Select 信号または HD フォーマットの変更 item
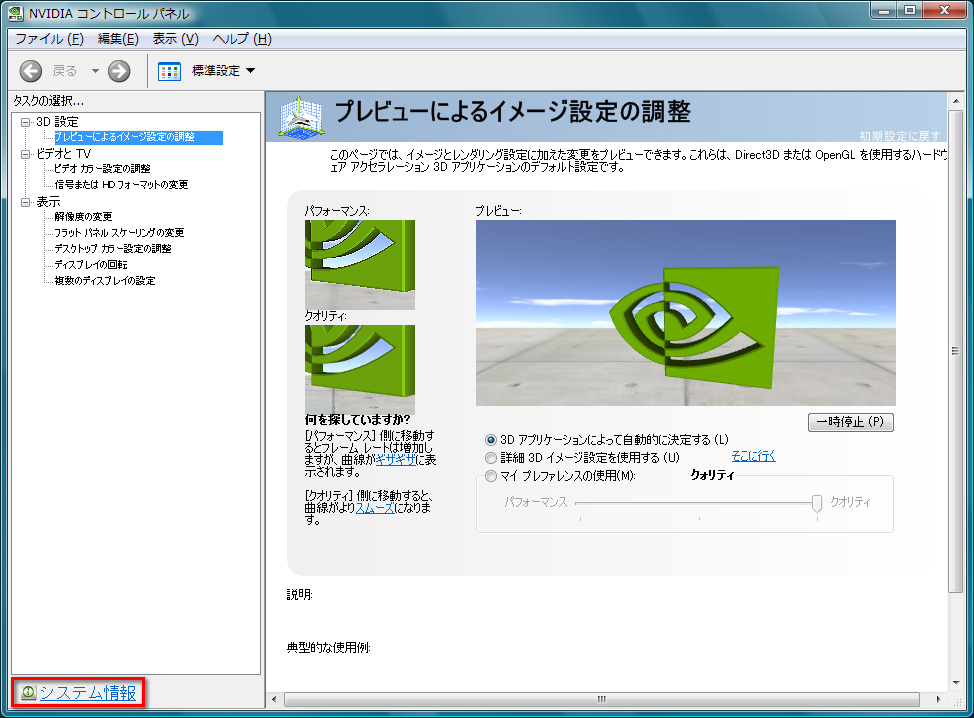This screenshot has width=974, height=718. pos(121,185)
